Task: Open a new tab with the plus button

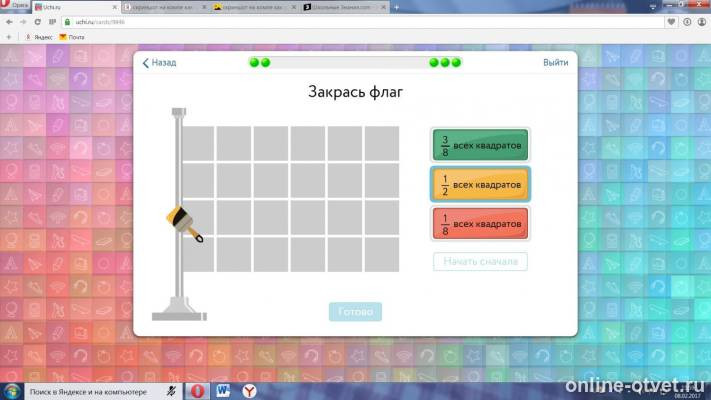Action: 396,7
